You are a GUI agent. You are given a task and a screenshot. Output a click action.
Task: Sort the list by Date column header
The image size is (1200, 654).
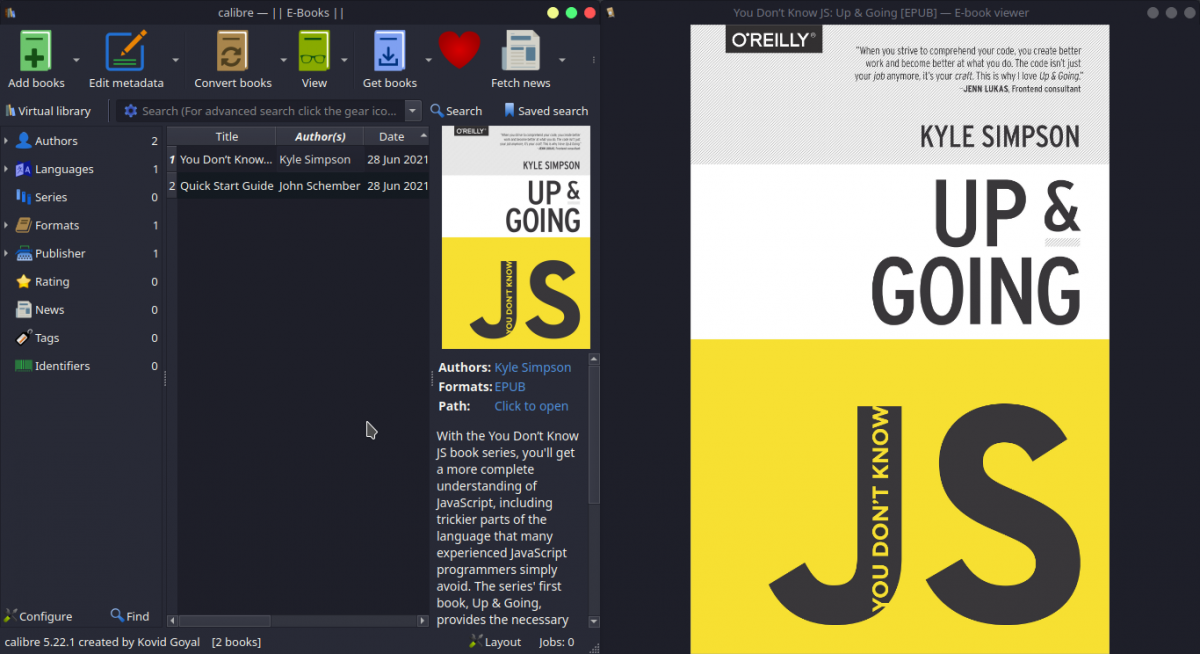tap(392, 137)
